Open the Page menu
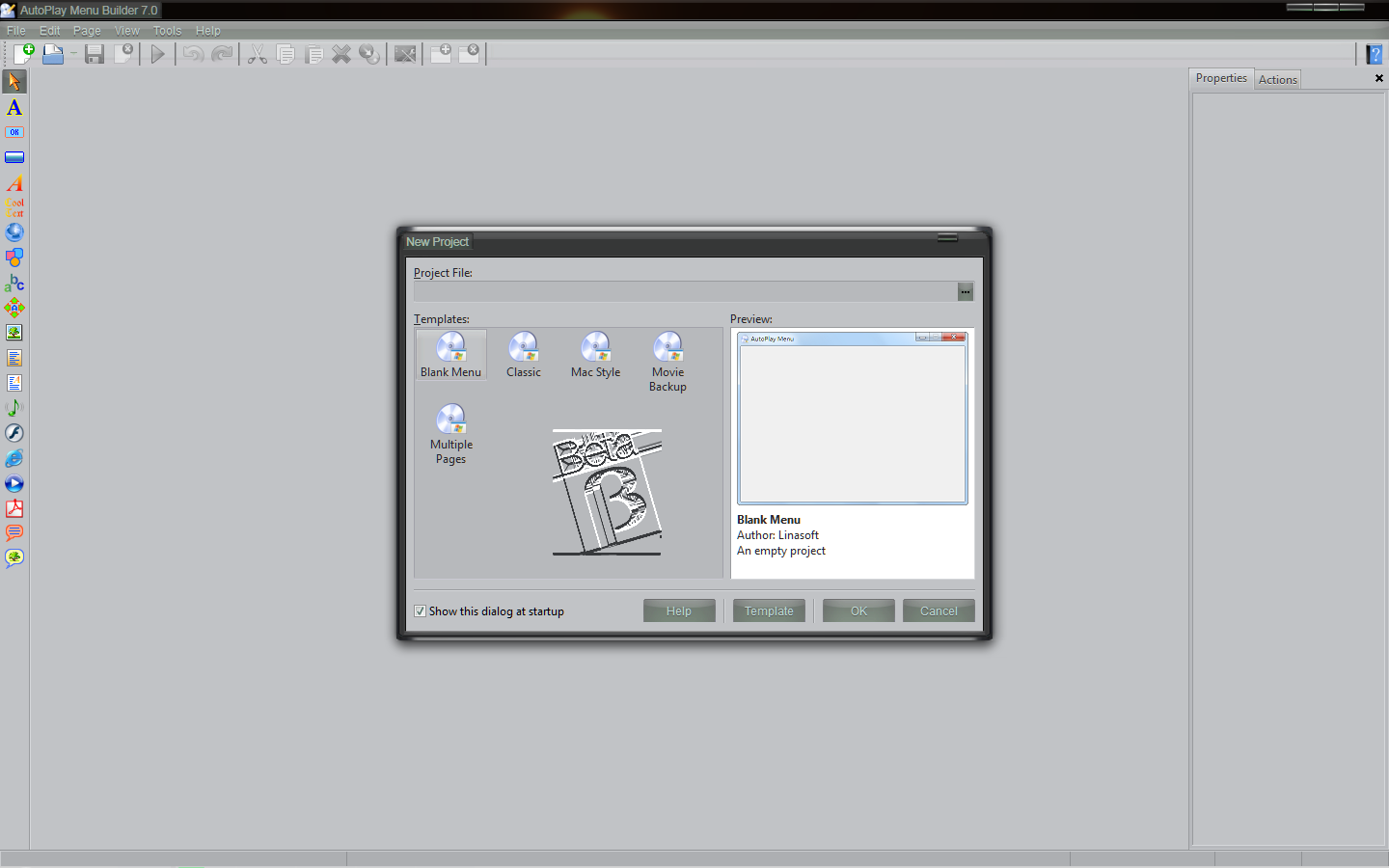This screenshot has width=1389, height=868. coord(87,31)
